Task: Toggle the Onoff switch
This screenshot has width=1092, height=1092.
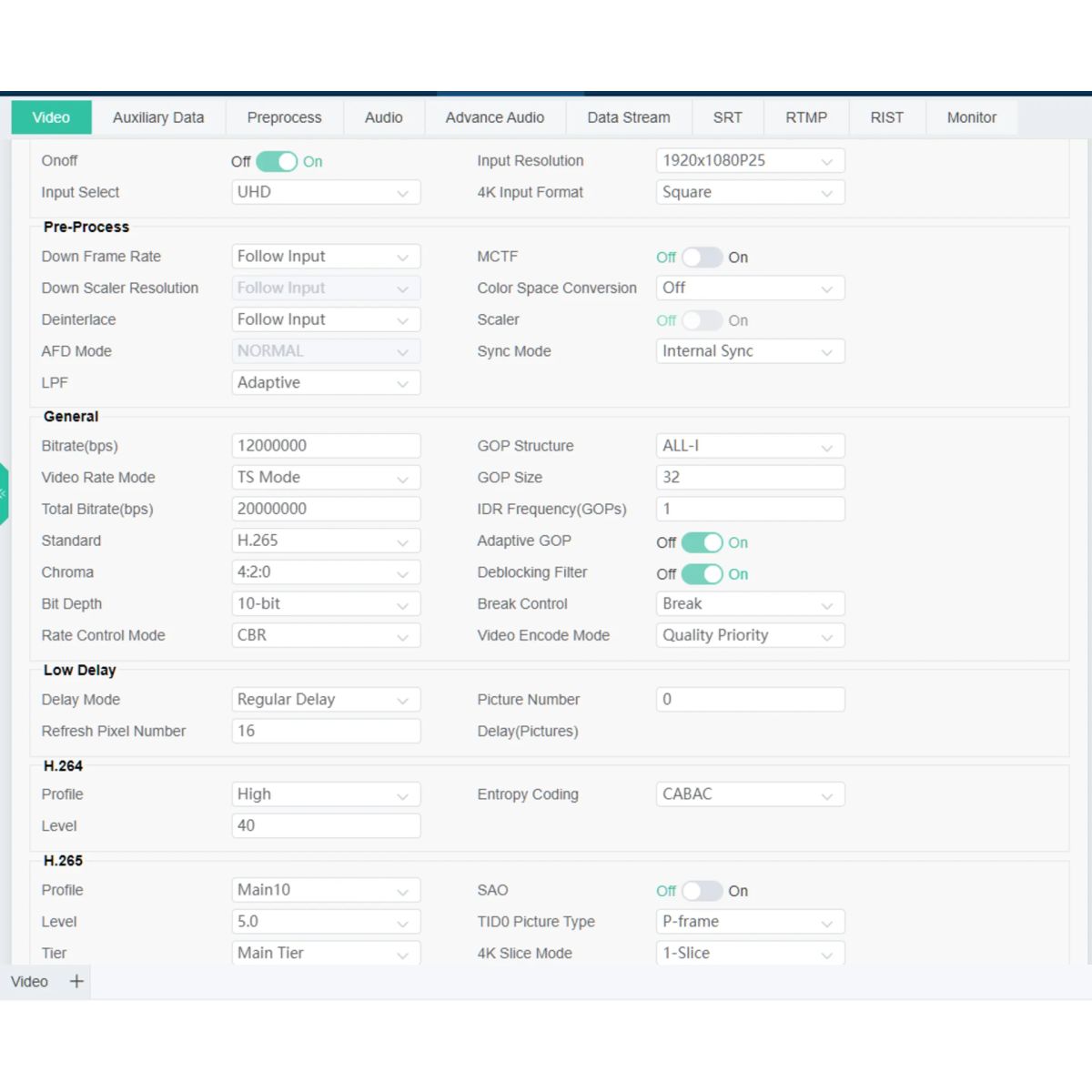Action: click(277, 161)
